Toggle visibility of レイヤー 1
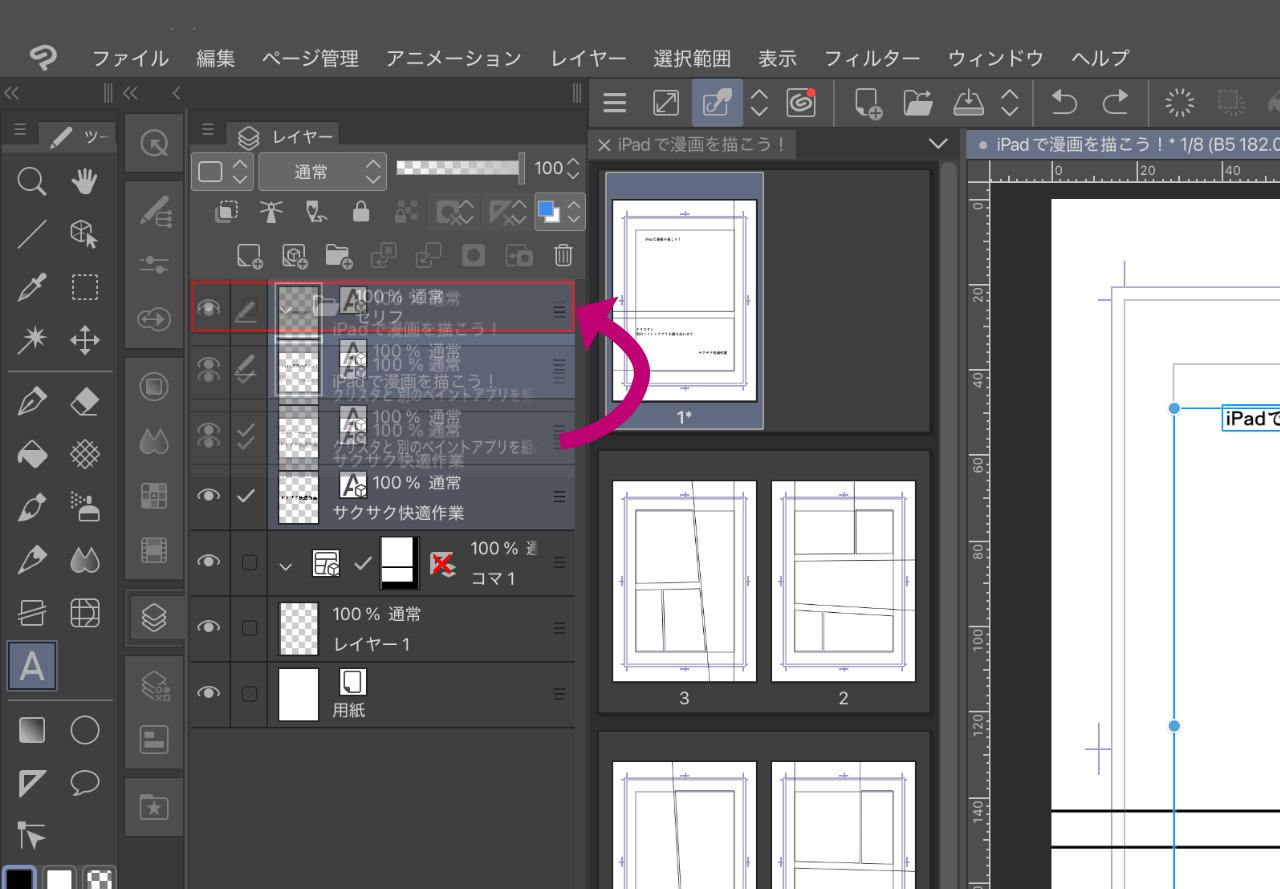This screenshot has height=889, width=1280. (208, 627)
